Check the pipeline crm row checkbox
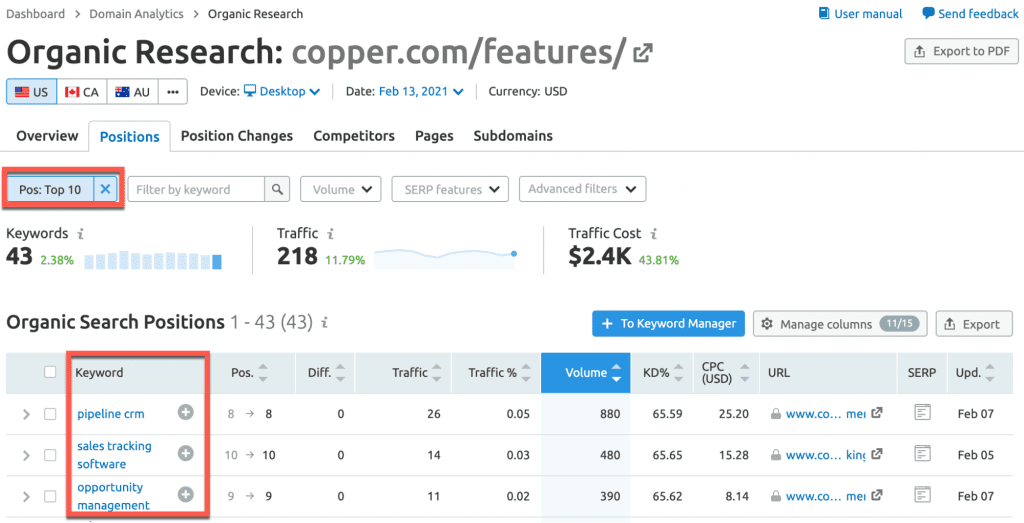 click(51, 414)
